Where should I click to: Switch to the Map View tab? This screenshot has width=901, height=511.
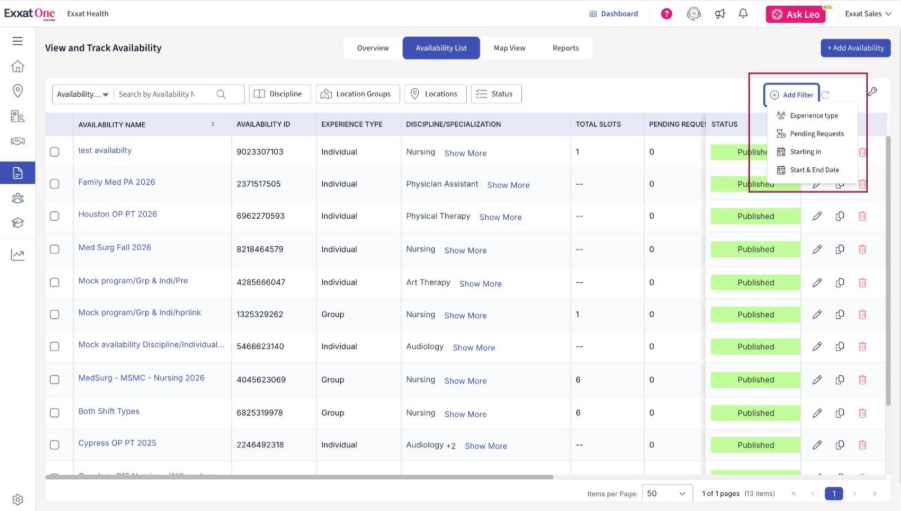(x=509, y=48)
